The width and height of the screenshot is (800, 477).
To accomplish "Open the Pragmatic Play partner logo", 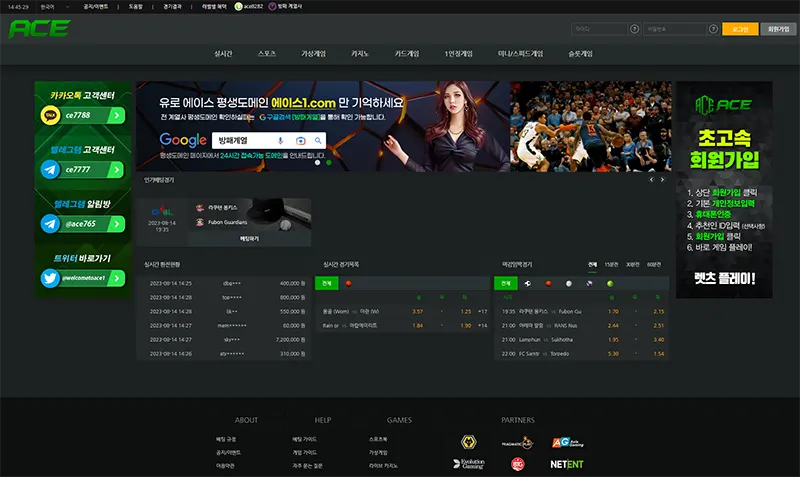I will pyautogui.click(x=517, y=443).
